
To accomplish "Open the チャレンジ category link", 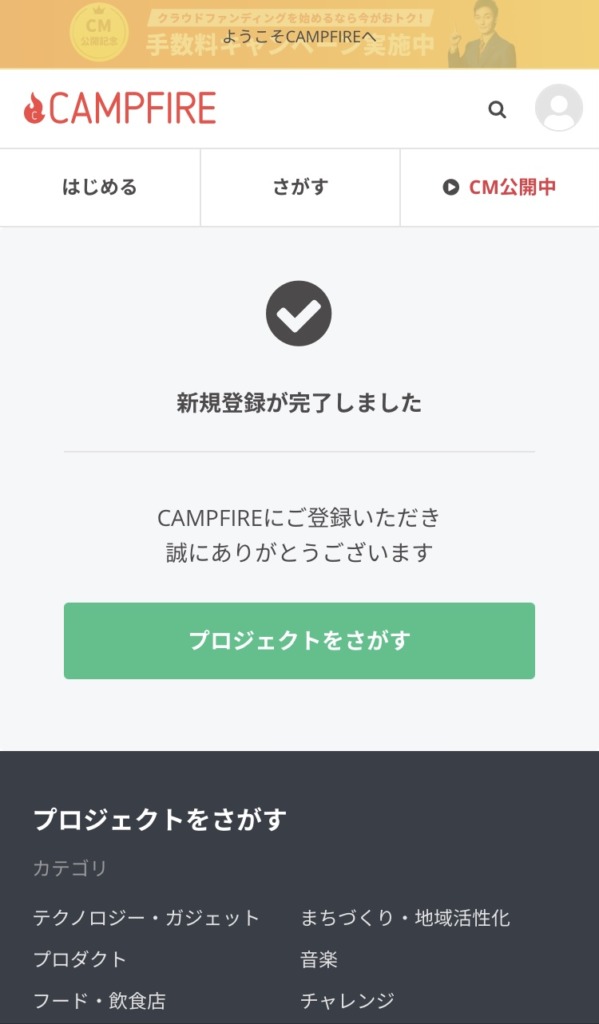I will point(348,1000).
